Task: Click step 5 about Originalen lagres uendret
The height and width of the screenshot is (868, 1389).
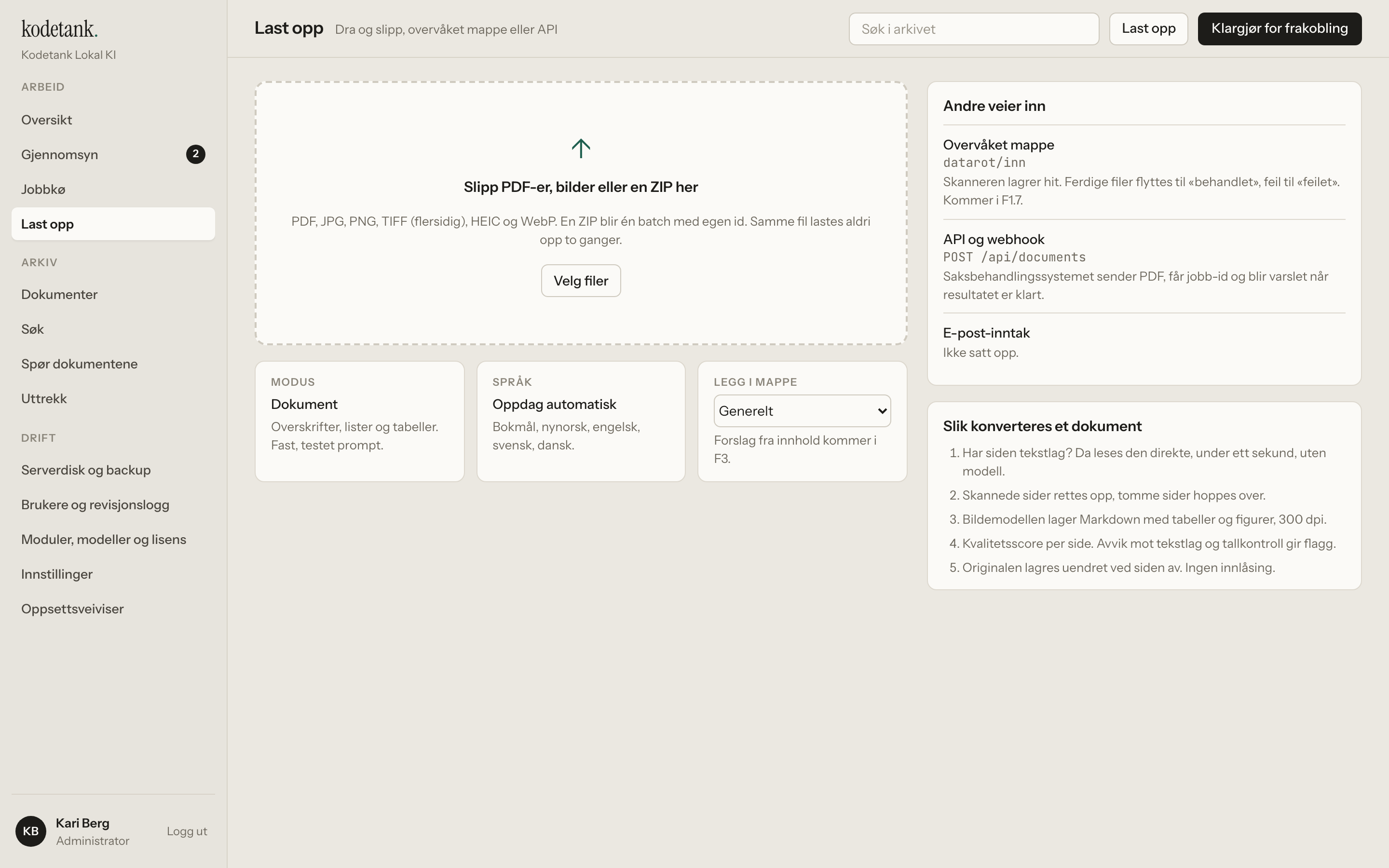Action: click(x=1118, y=567)
